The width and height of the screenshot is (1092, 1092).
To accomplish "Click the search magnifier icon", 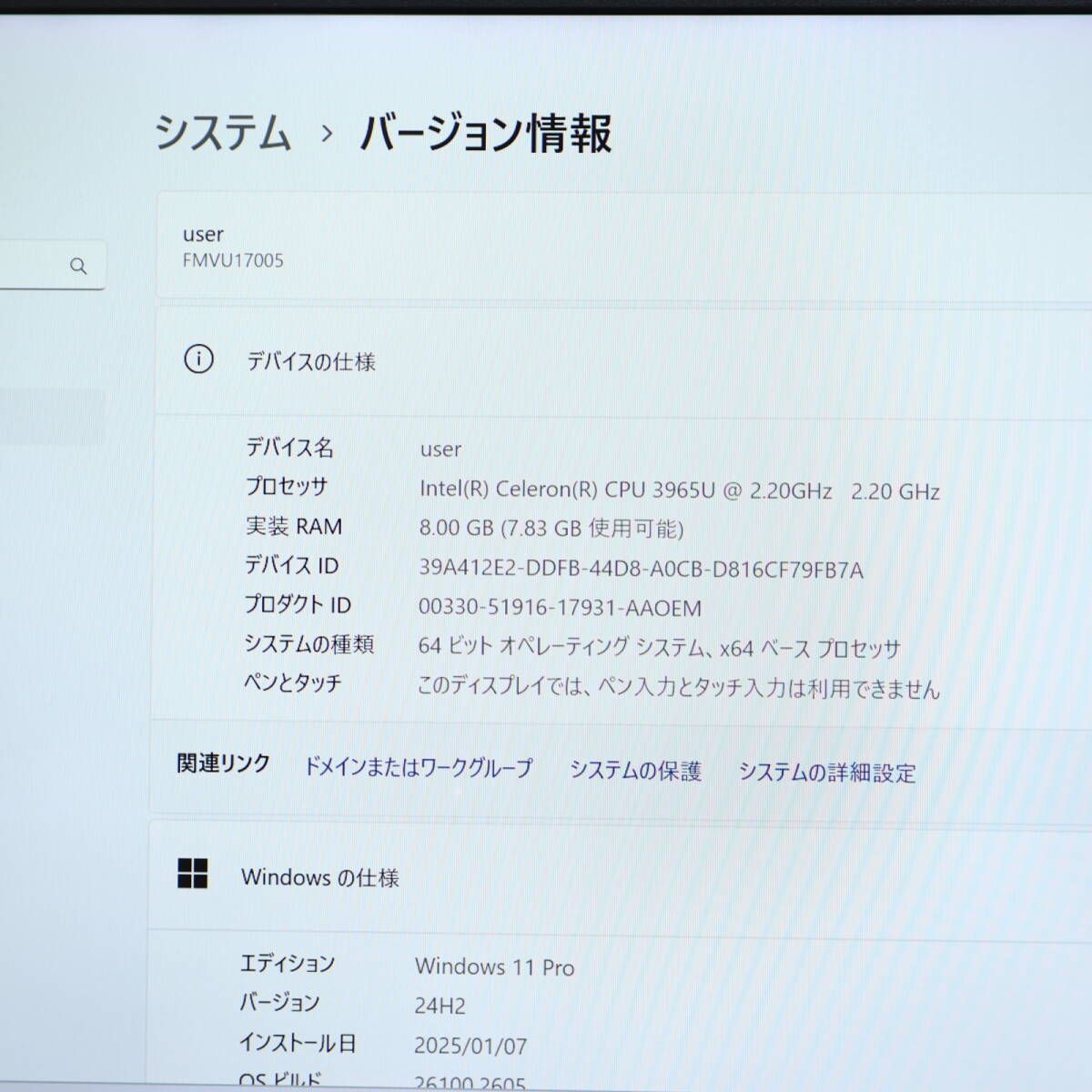I will tap(78, 266).
